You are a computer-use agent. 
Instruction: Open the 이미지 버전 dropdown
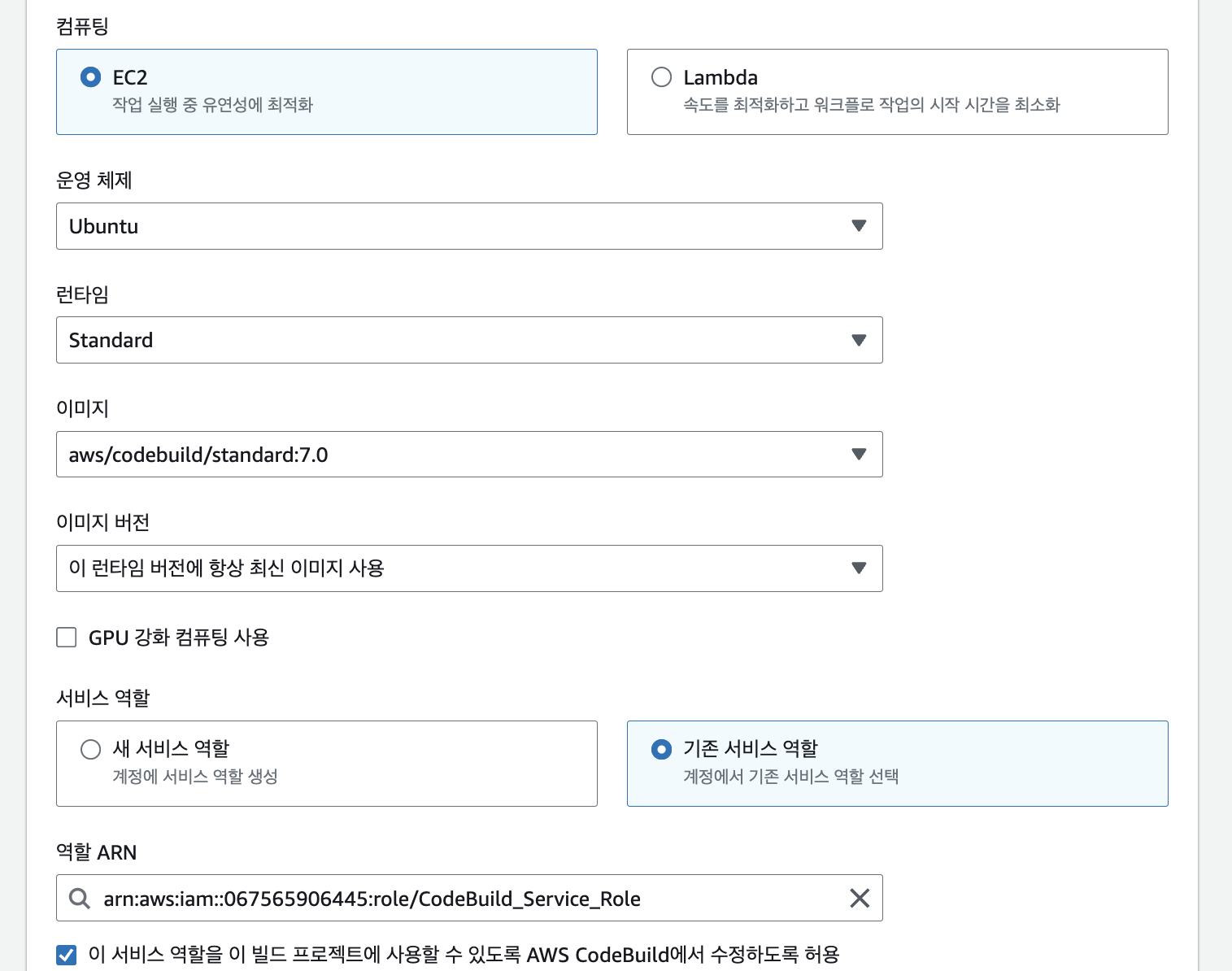coord(469,568)
